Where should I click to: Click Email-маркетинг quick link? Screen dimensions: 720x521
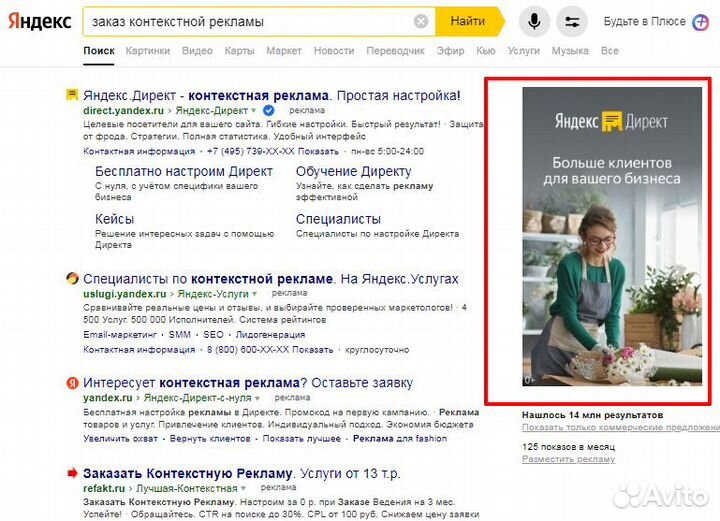click(x=120, y=335)
